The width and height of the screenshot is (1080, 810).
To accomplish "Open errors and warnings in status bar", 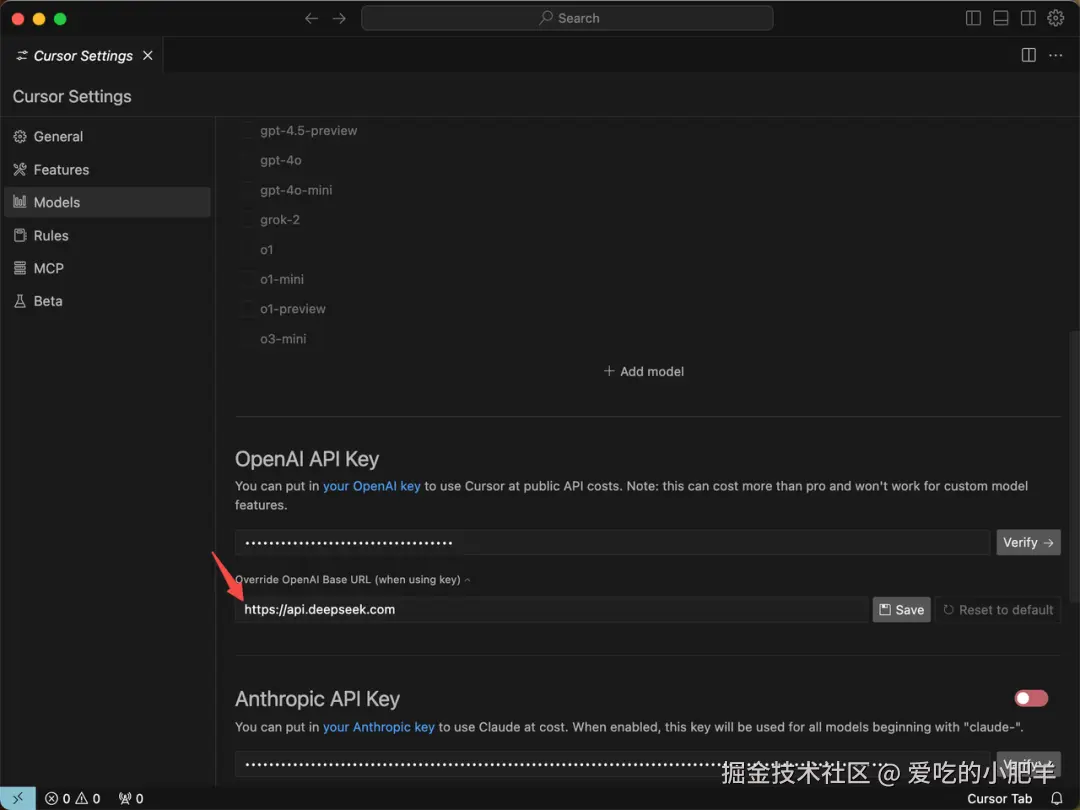I will (72, 798).
